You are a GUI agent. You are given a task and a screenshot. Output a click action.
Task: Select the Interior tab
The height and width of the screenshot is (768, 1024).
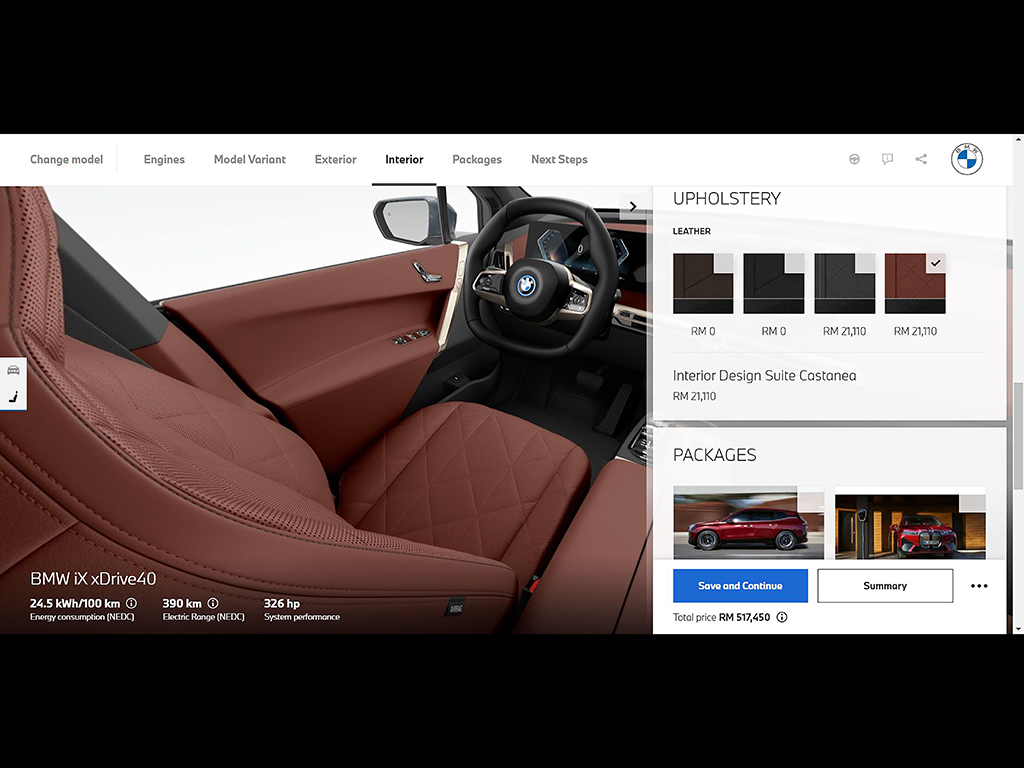[x=404, y=159]
